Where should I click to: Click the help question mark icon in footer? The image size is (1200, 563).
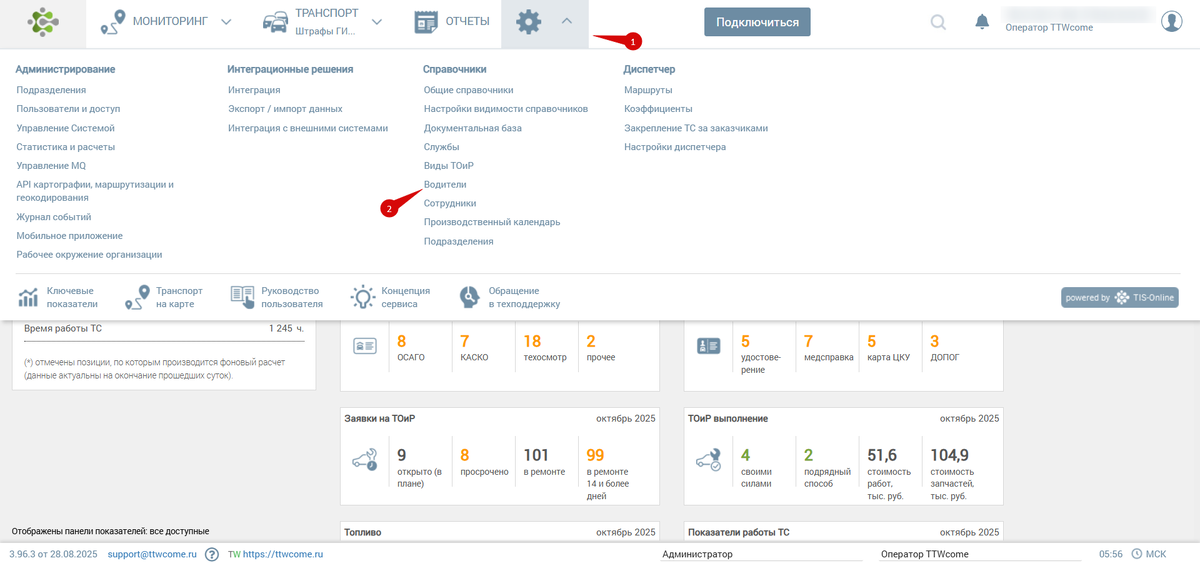point(212,554)
